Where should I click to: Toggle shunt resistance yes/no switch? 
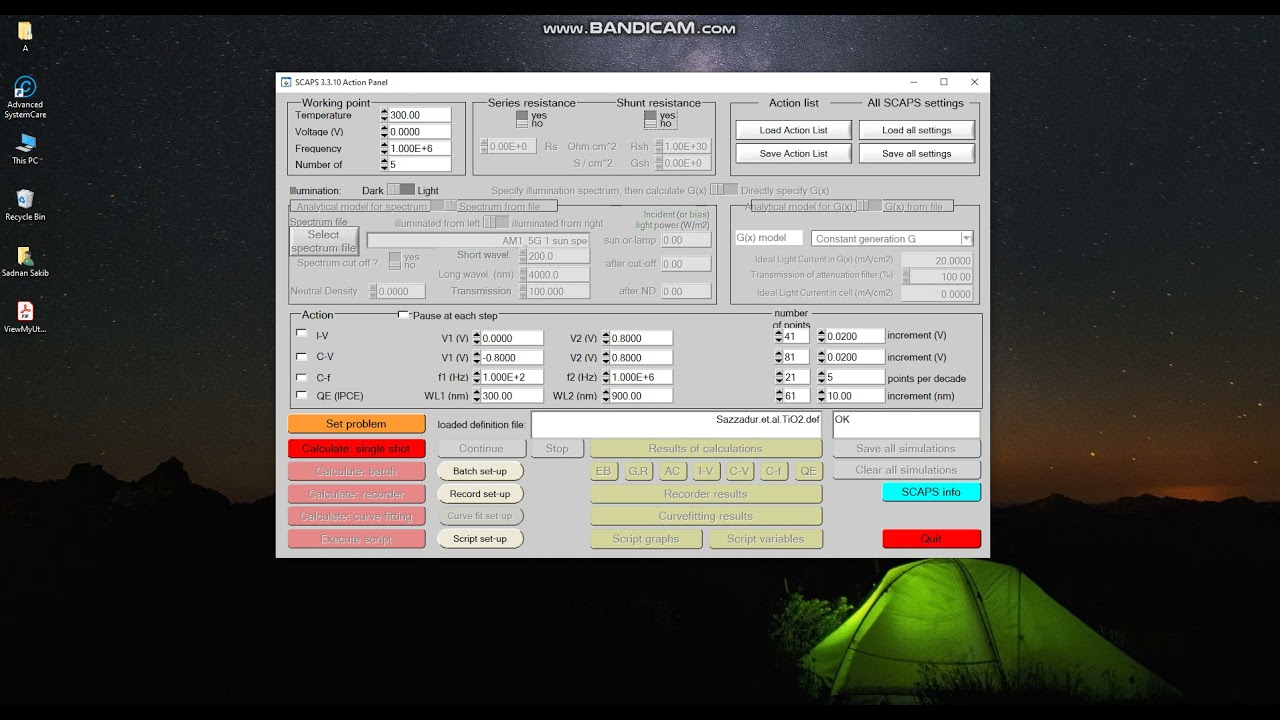[x=651, y=119]
